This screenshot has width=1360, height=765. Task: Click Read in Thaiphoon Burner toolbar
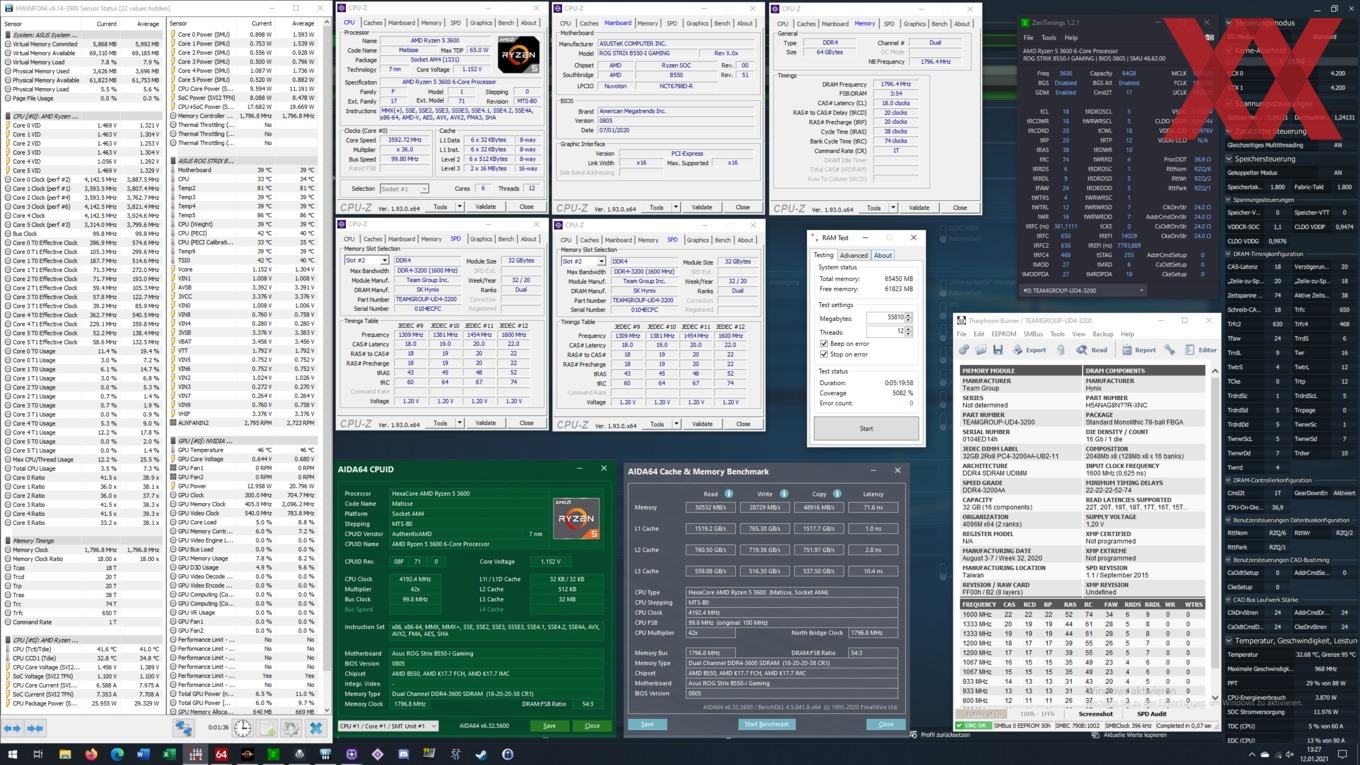pos(1093,350)
